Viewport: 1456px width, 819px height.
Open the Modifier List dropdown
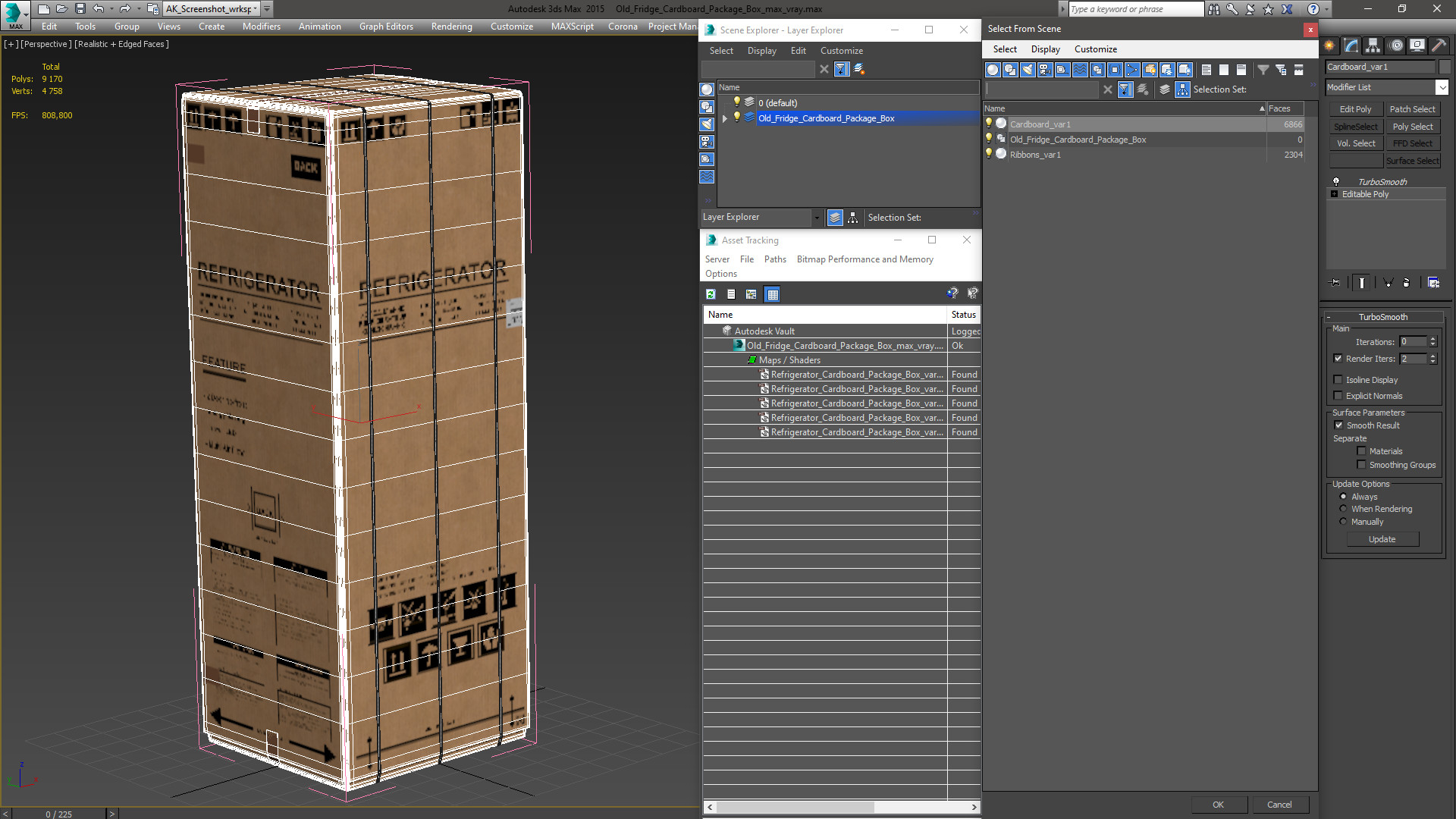(x=1442, y=87)
